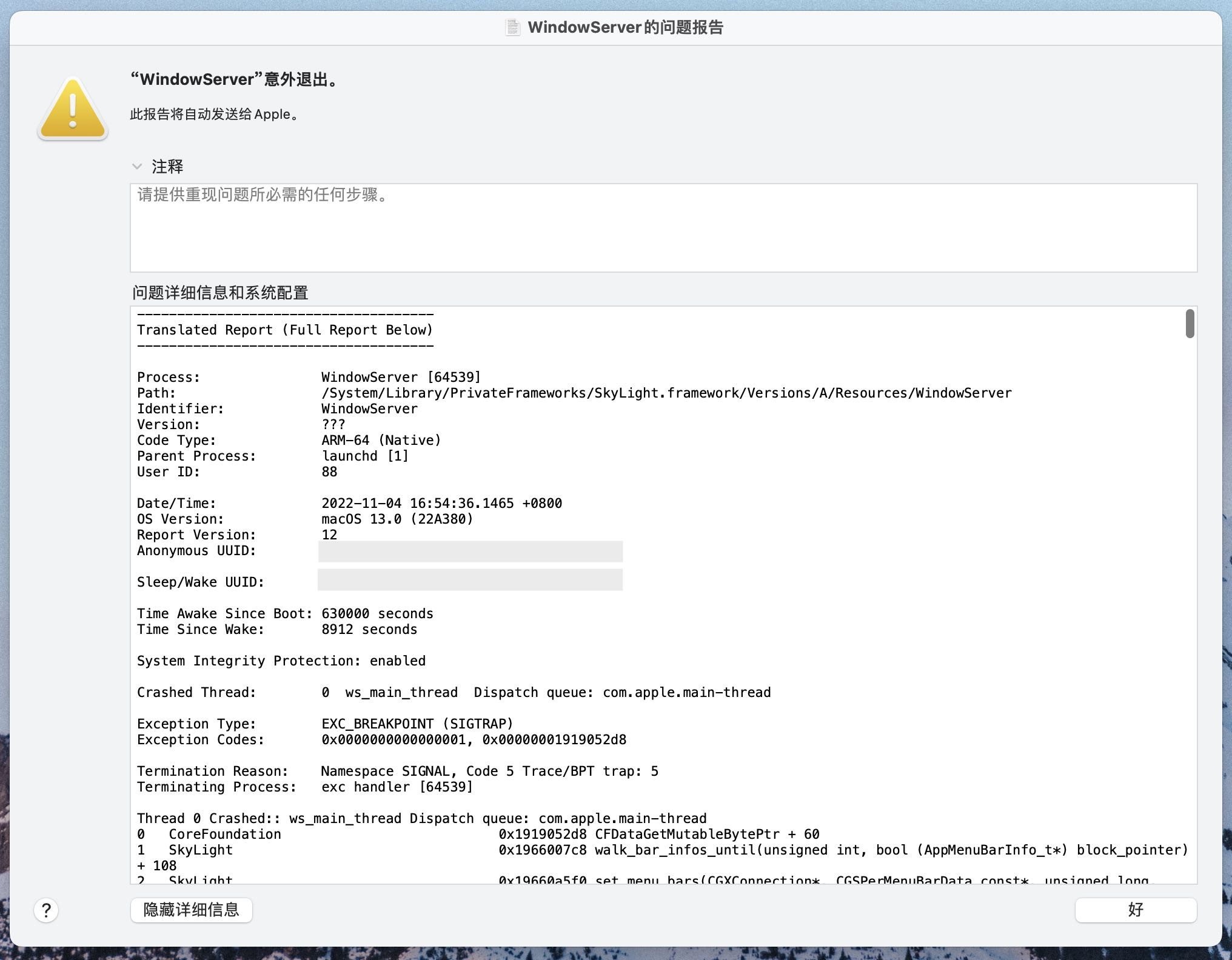Click the vertical scrollbar thumb in report

(1190, 324)
